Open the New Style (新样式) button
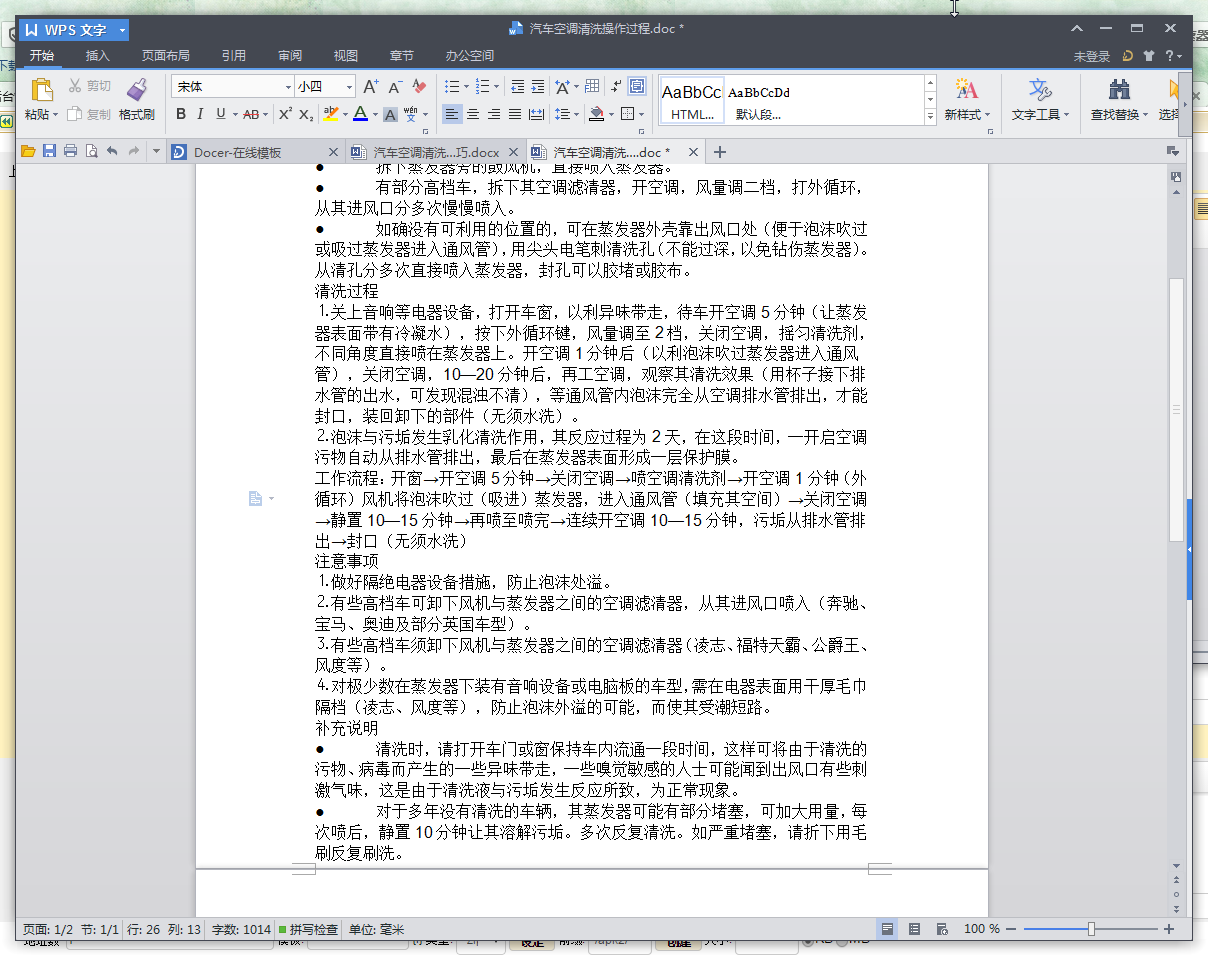This screenshot has width=1208, height=956. pyautogui.click(x=966, y=100)
